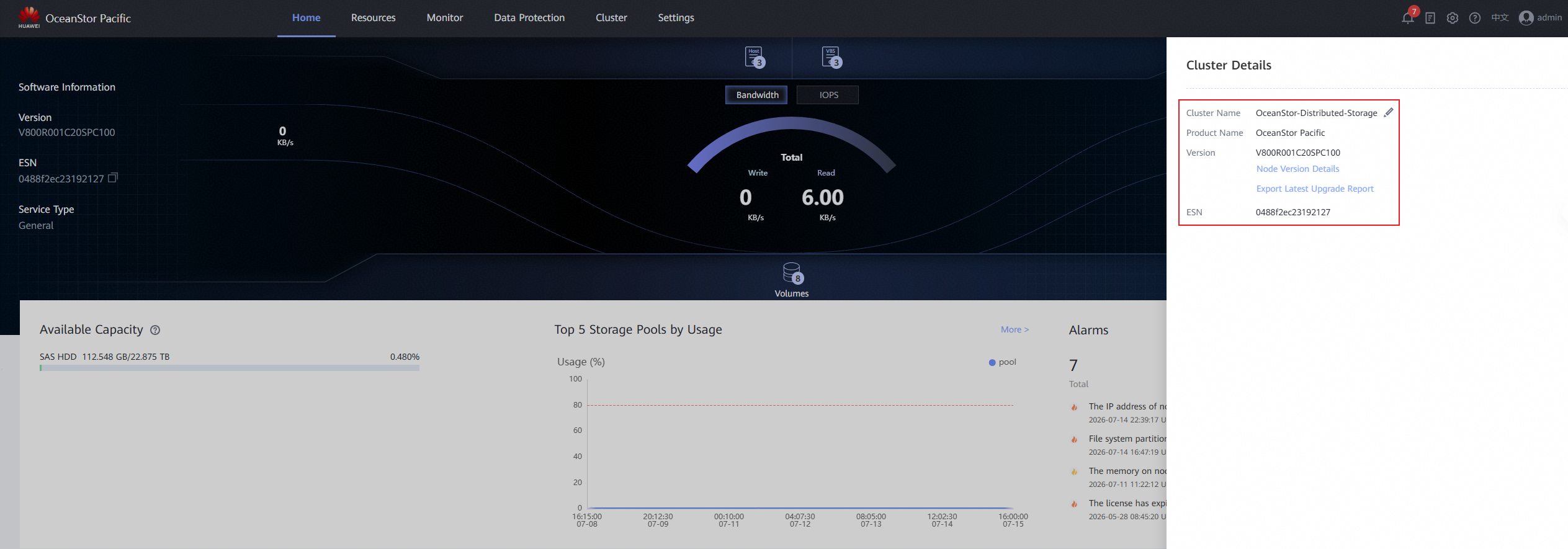Copy the ESN using the copy icon
1568x549 pixels.
tap(113, 178)
